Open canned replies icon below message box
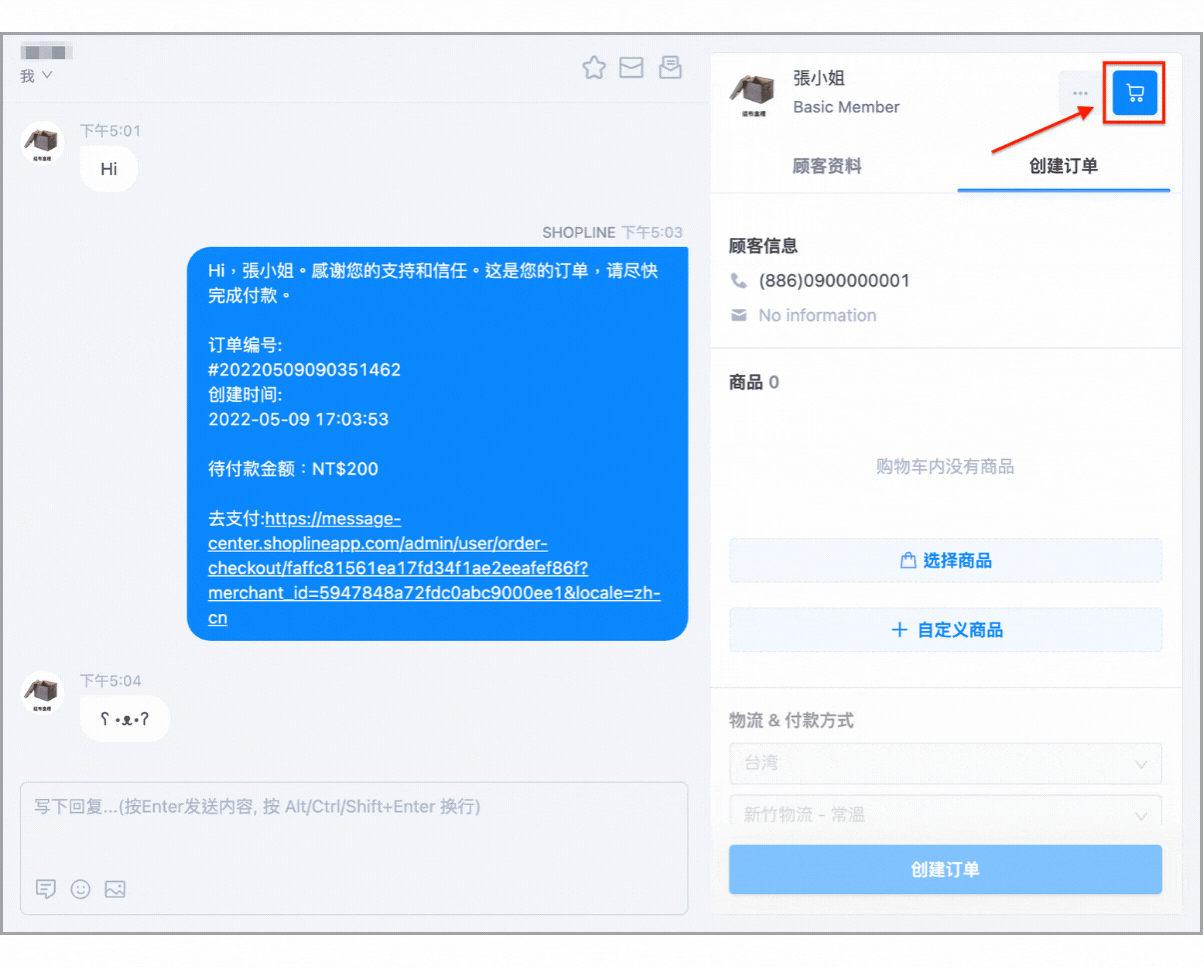This screenshot has width=1204, height=968. click(46, 888)
